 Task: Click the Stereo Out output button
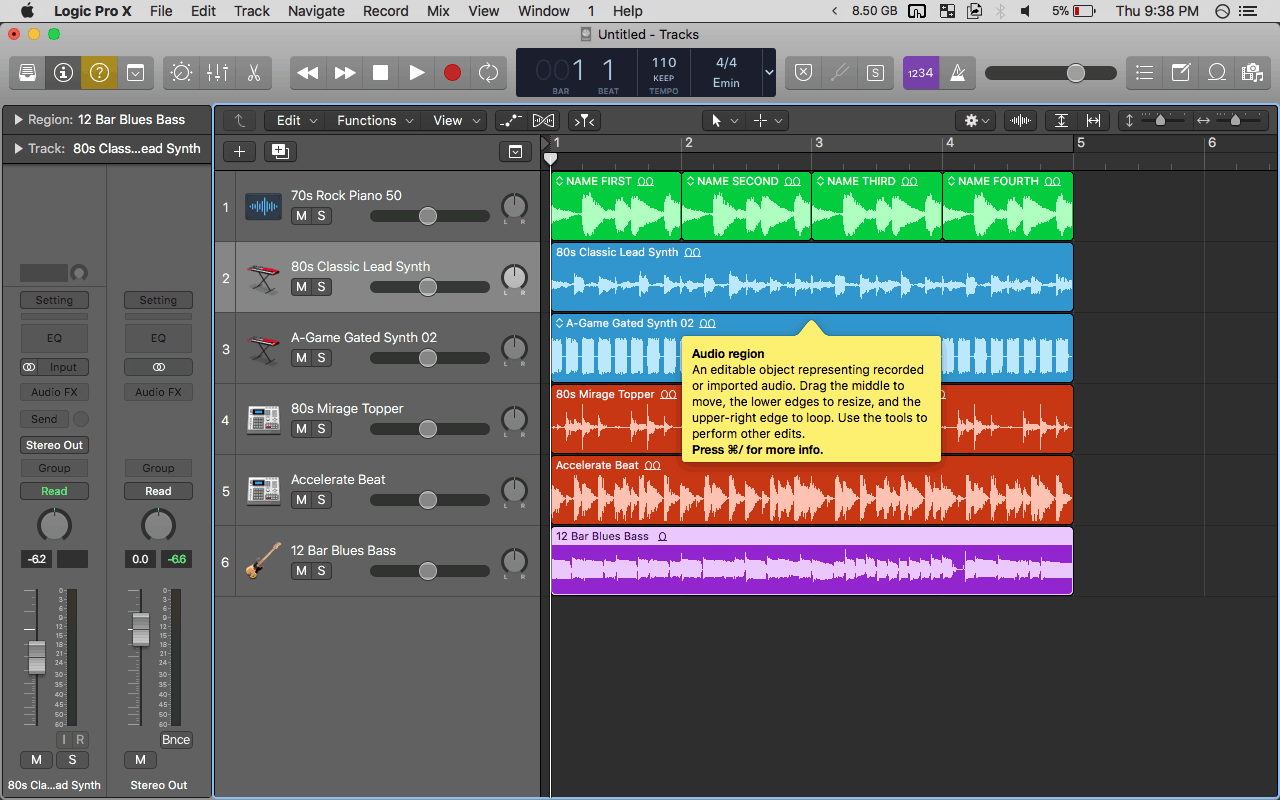(x=54, y=445)
